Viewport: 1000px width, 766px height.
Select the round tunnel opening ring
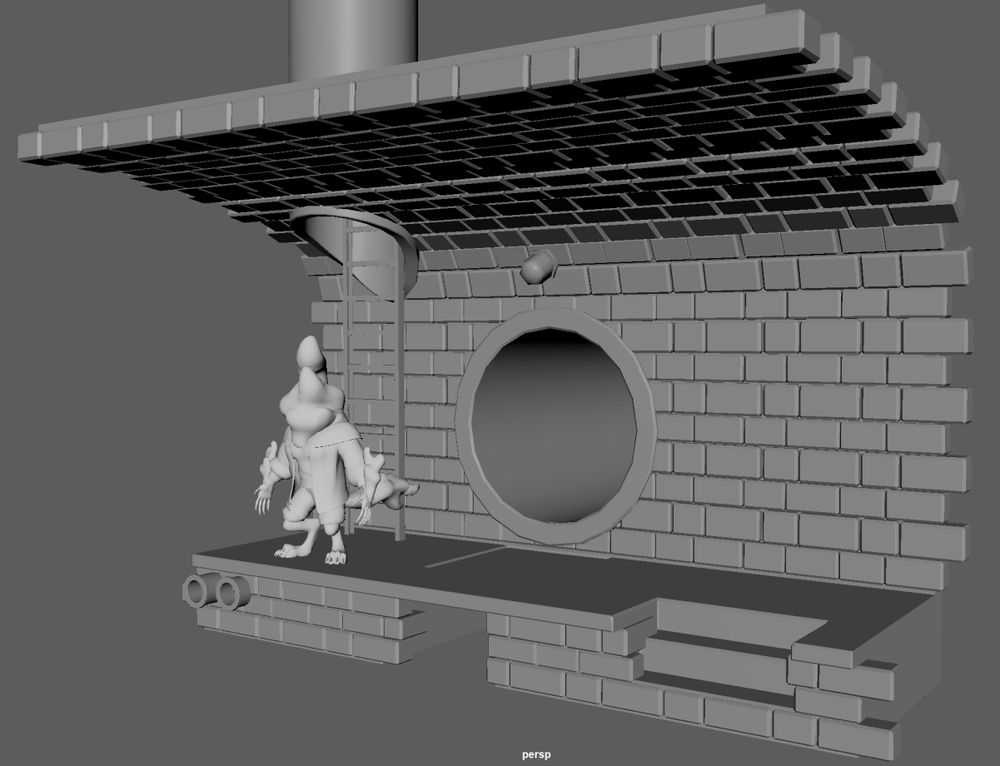[555, 426]
